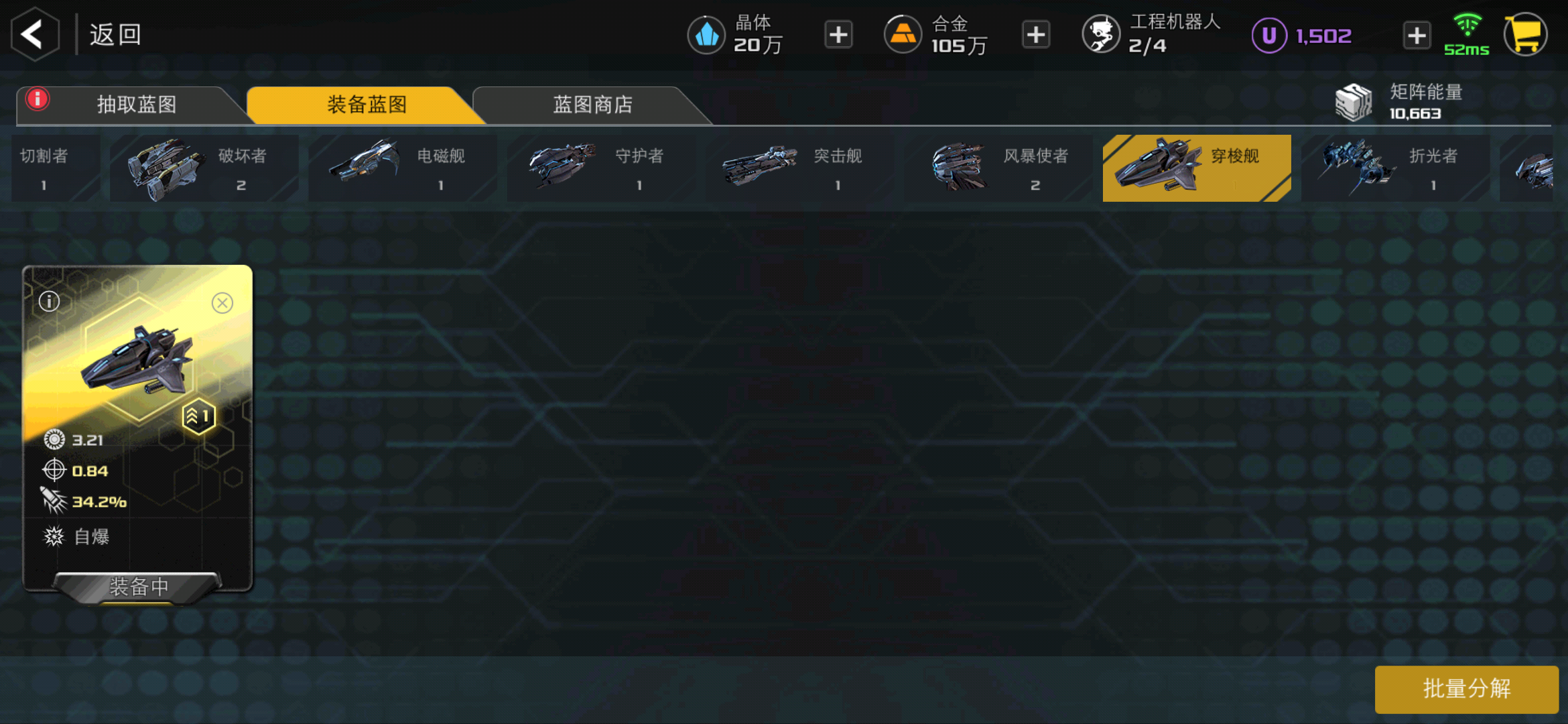Screen dimensions: 1568x724
Task: Unequip blueprint with the circled X icon
Action: [222, 303]
